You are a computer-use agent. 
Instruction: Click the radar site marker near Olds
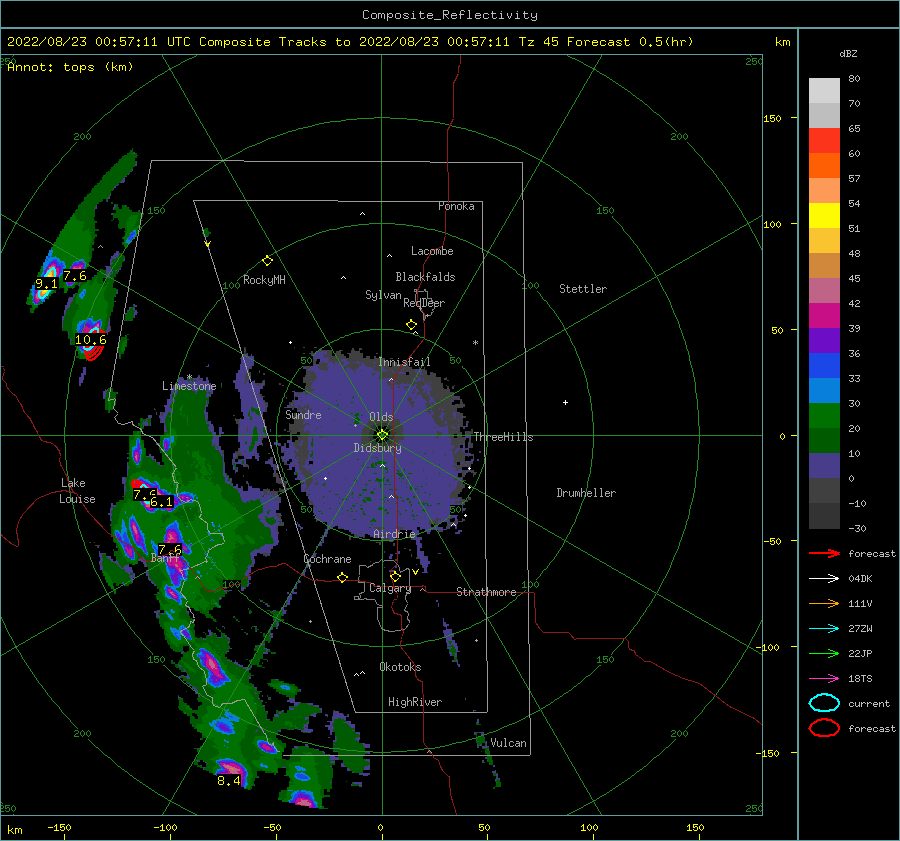(382, 435)
